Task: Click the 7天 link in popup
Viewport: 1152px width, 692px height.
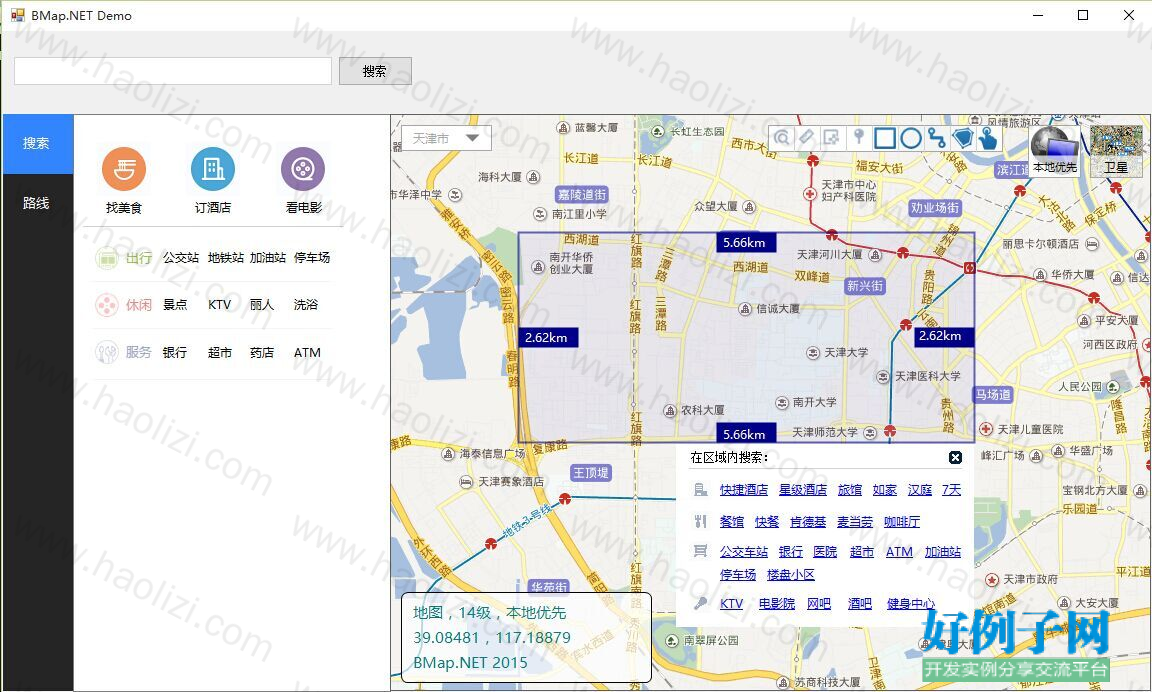Action: pos(951,490)
